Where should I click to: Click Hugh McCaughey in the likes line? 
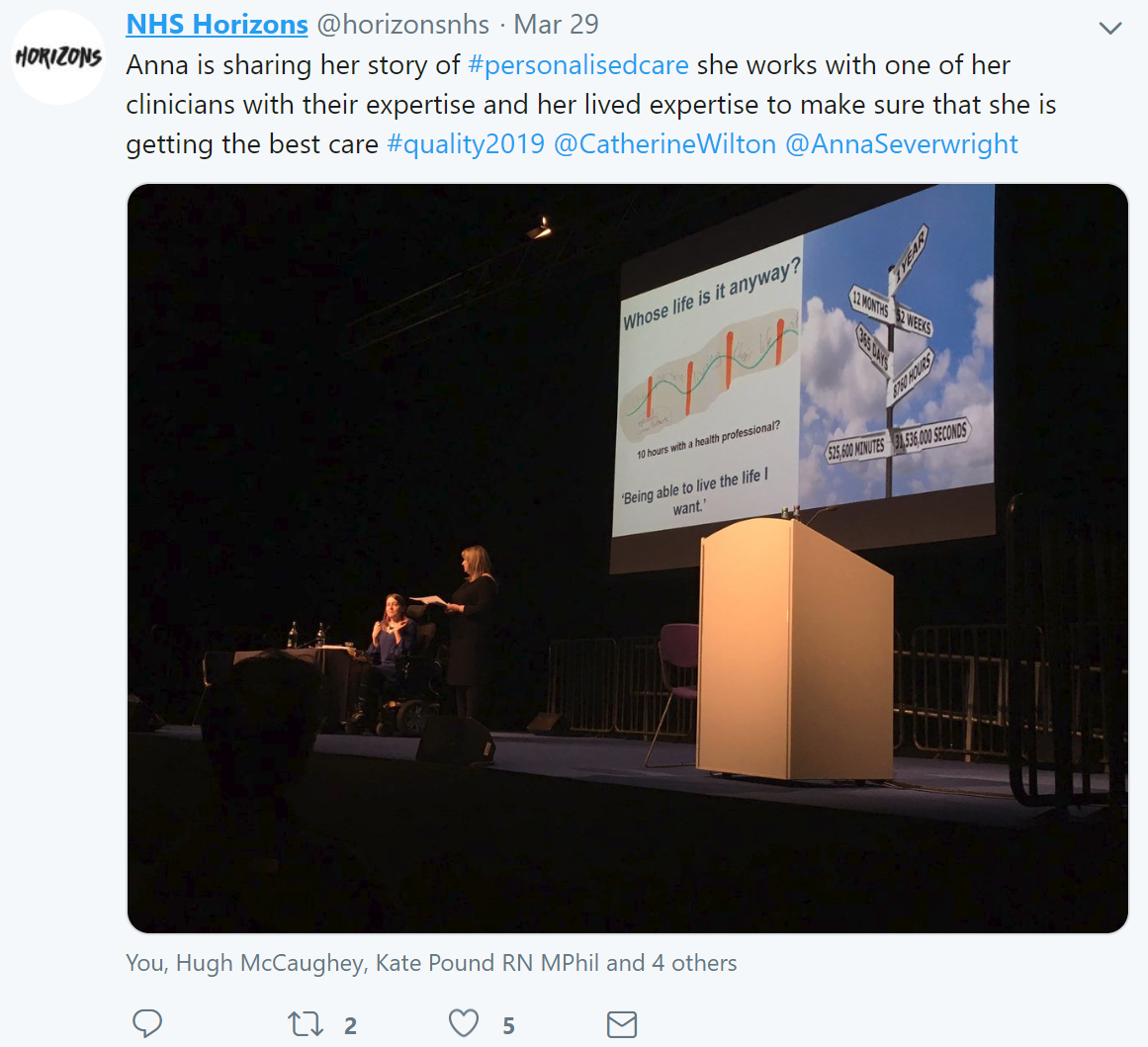270,963
